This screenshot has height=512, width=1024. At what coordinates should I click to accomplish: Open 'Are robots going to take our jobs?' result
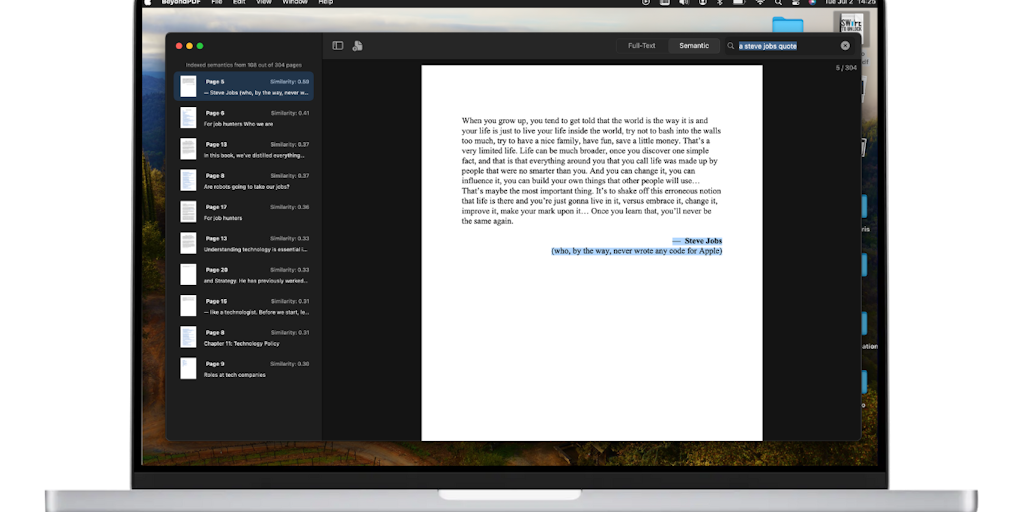click(244, 181)
